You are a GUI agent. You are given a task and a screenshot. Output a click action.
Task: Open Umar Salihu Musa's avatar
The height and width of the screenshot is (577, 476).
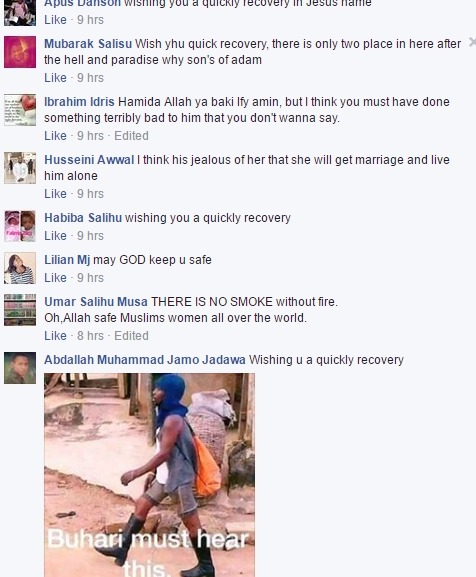pyautogui.click(x=20, y=310)
